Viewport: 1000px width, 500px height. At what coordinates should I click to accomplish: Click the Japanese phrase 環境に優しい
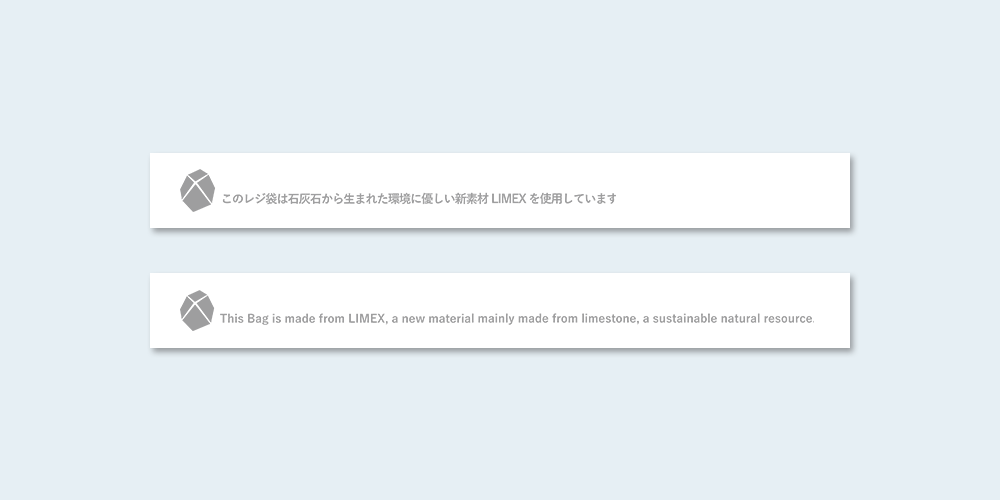click(x=422, y=198)
